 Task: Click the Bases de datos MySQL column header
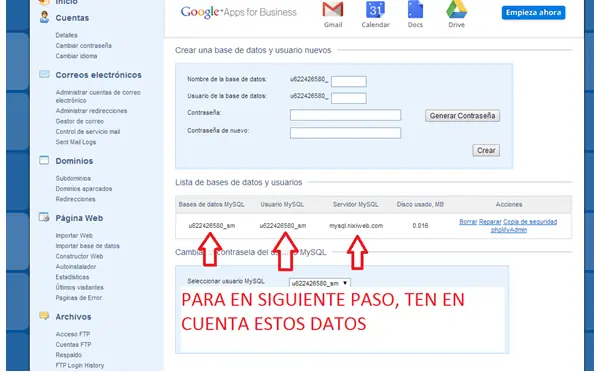click(211, 204)
